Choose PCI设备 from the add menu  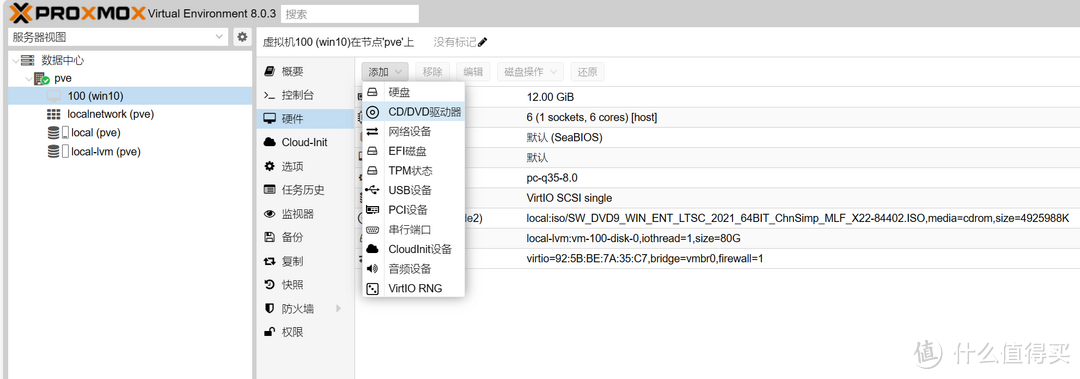pos(413,210)
